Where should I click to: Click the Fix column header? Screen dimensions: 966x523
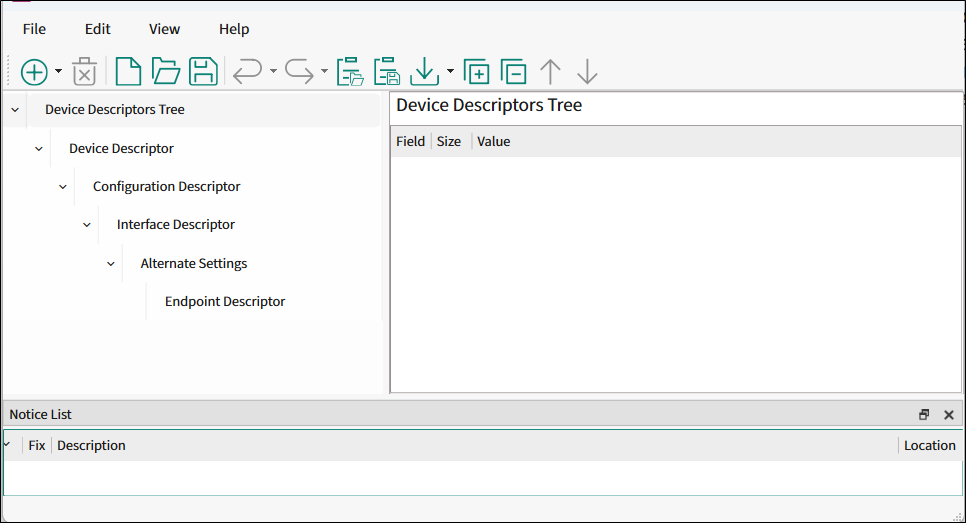click(37, 445)
